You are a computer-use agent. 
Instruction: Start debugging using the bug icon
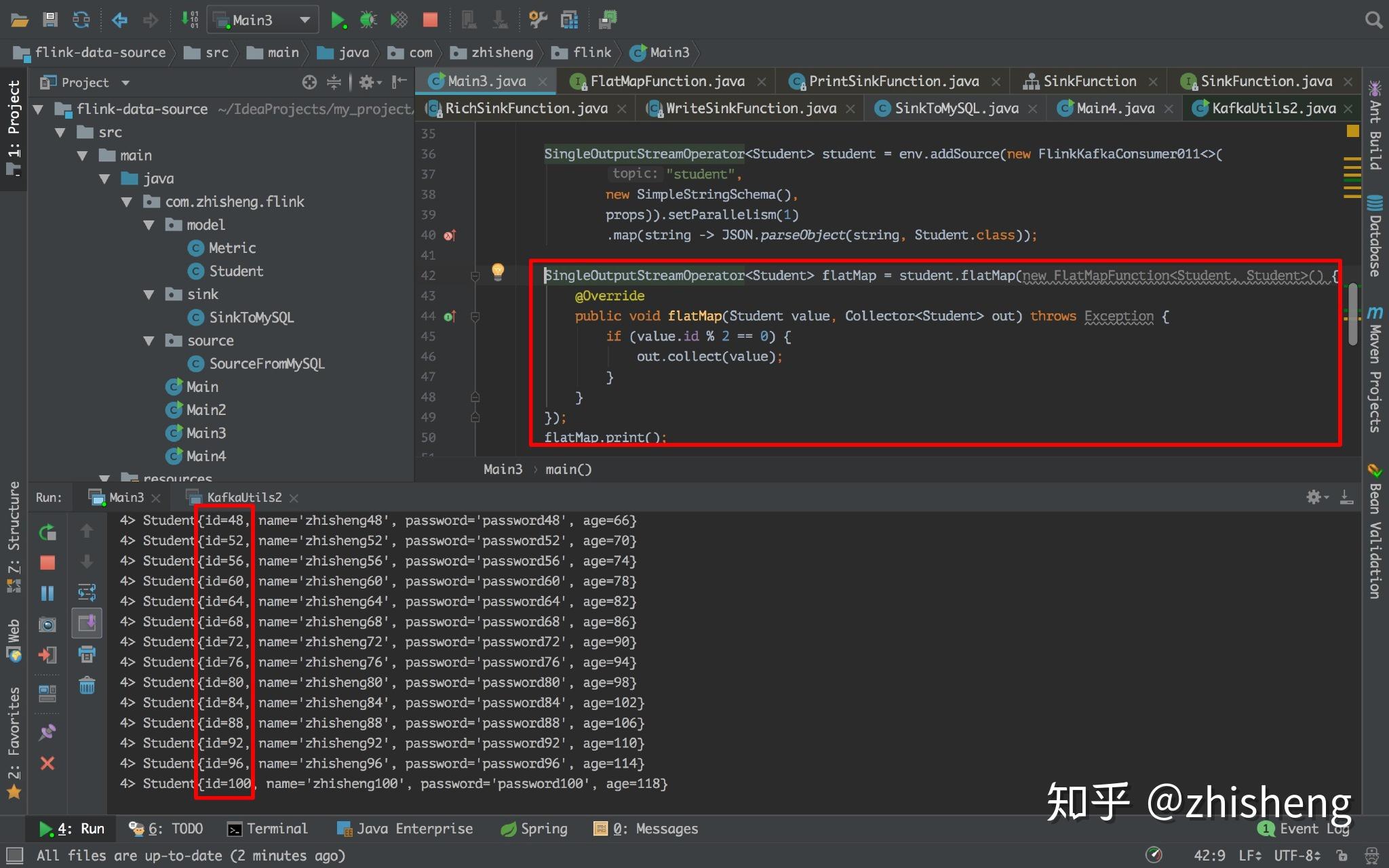368,20
